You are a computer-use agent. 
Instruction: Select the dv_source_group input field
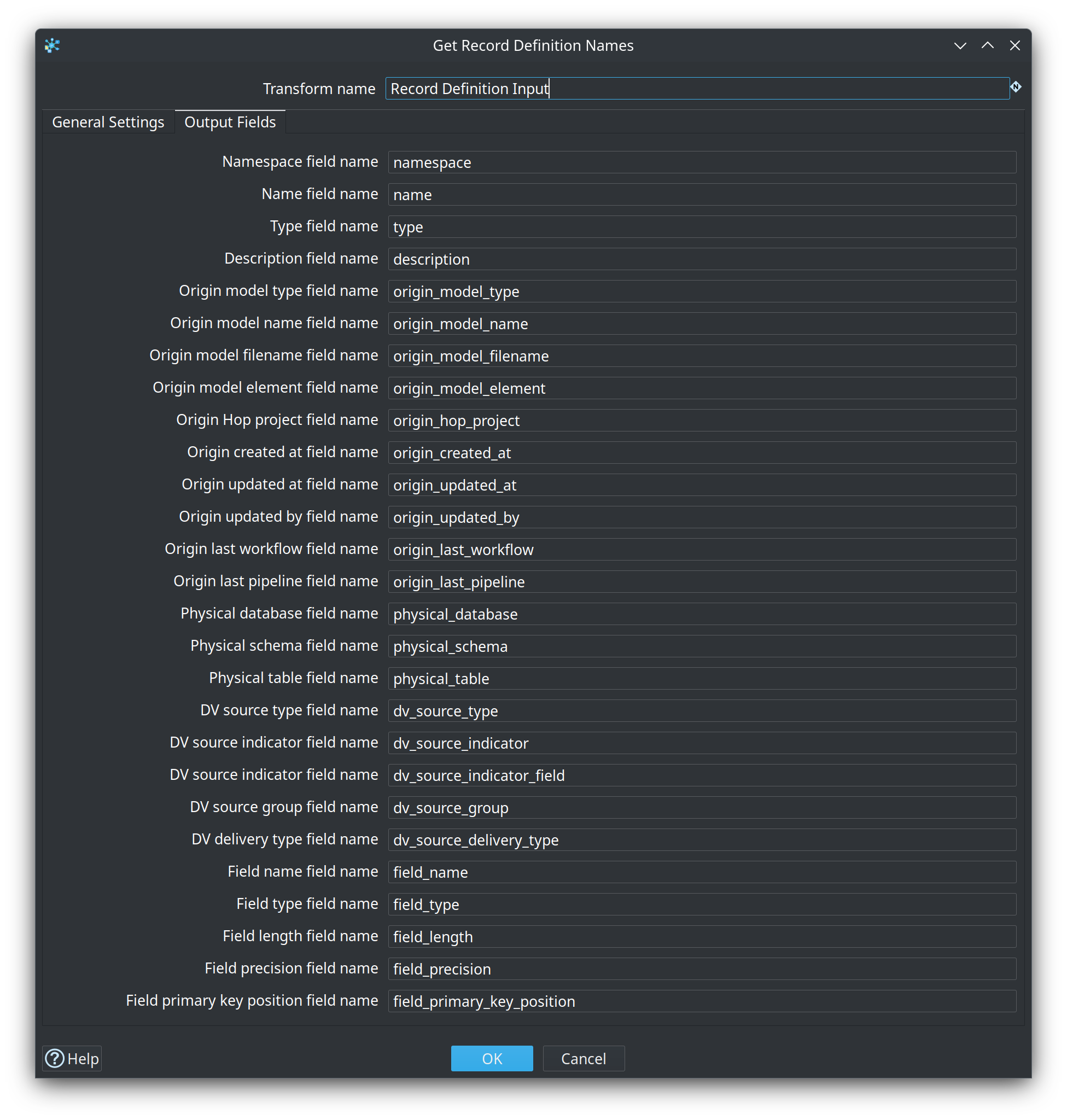click(x=702, y=808)
